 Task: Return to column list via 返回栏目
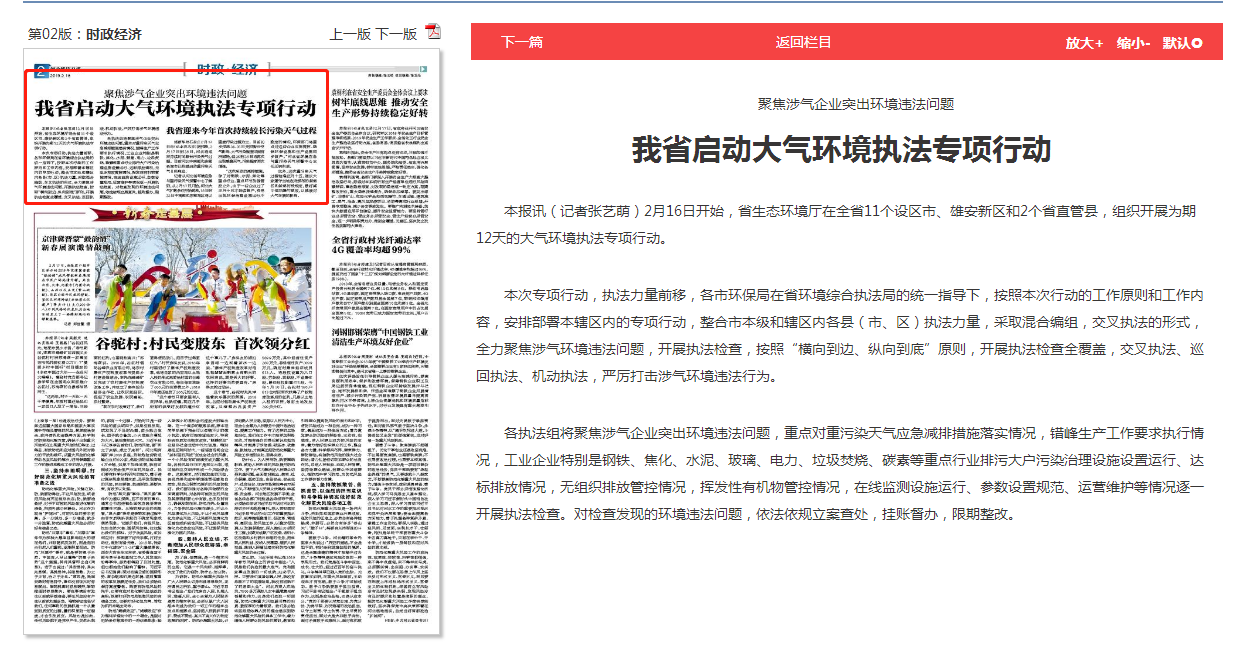point(803,43)
